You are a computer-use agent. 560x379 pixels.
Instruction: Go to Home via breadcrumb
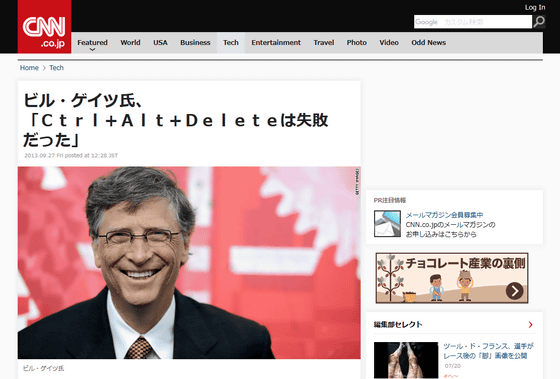(29, 68)
